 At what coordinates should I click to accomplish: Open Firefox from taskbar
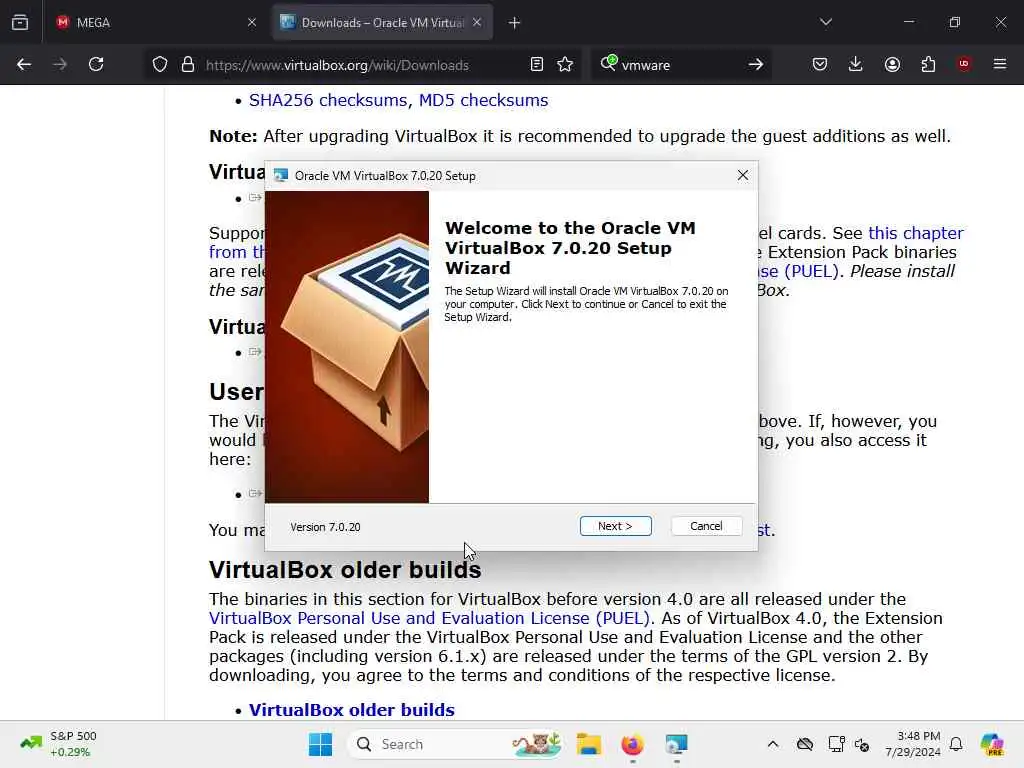[632, 744]
